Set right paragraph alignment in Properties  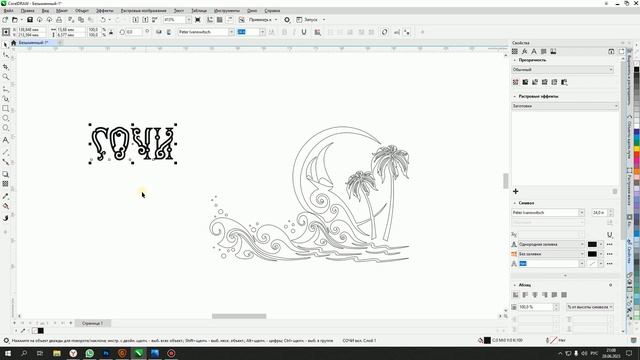click(544, 295)
